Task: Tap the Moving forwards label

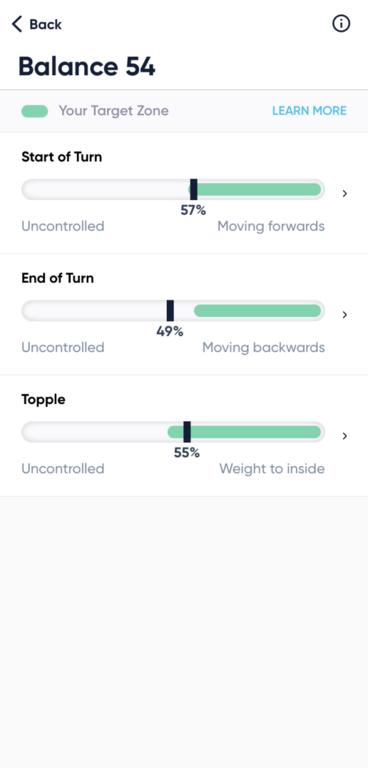Action: pos(271,226)
